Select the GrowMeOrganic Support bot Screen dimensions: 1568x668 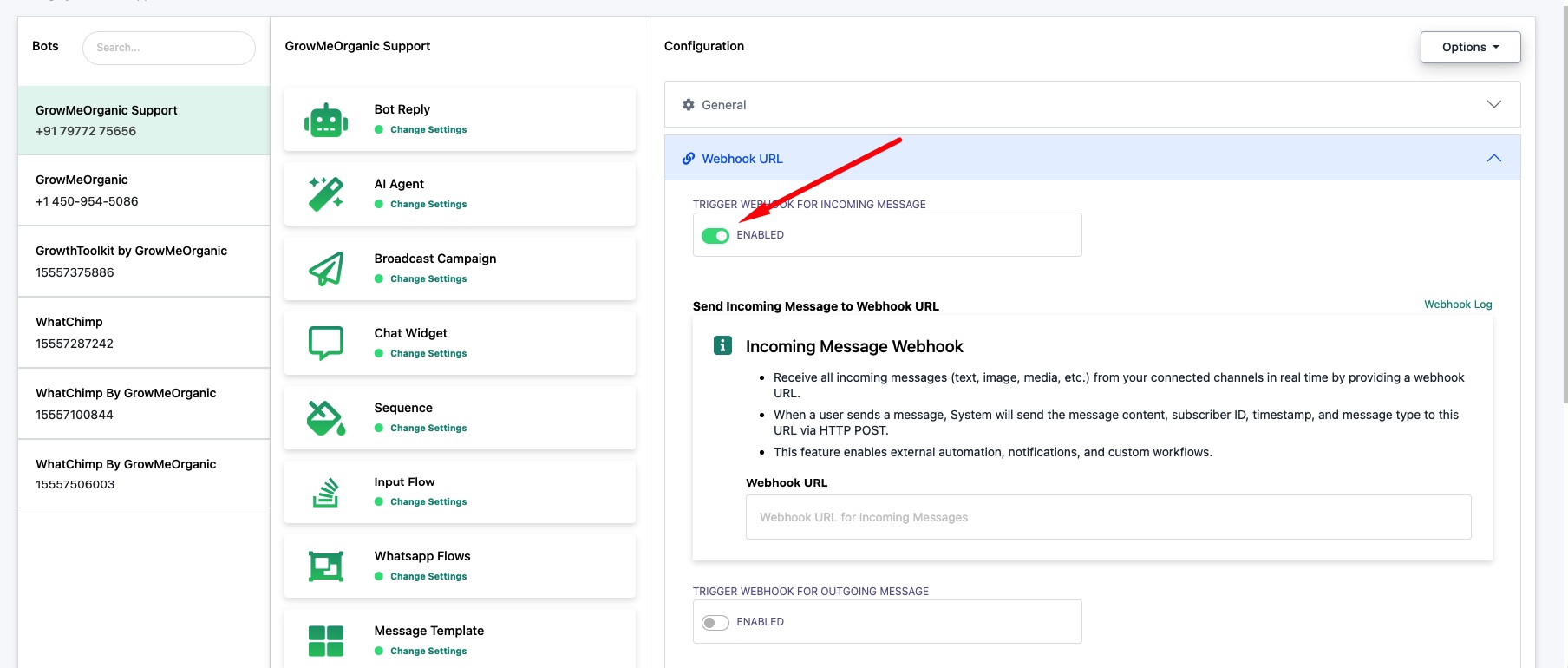tap(144, 121)
